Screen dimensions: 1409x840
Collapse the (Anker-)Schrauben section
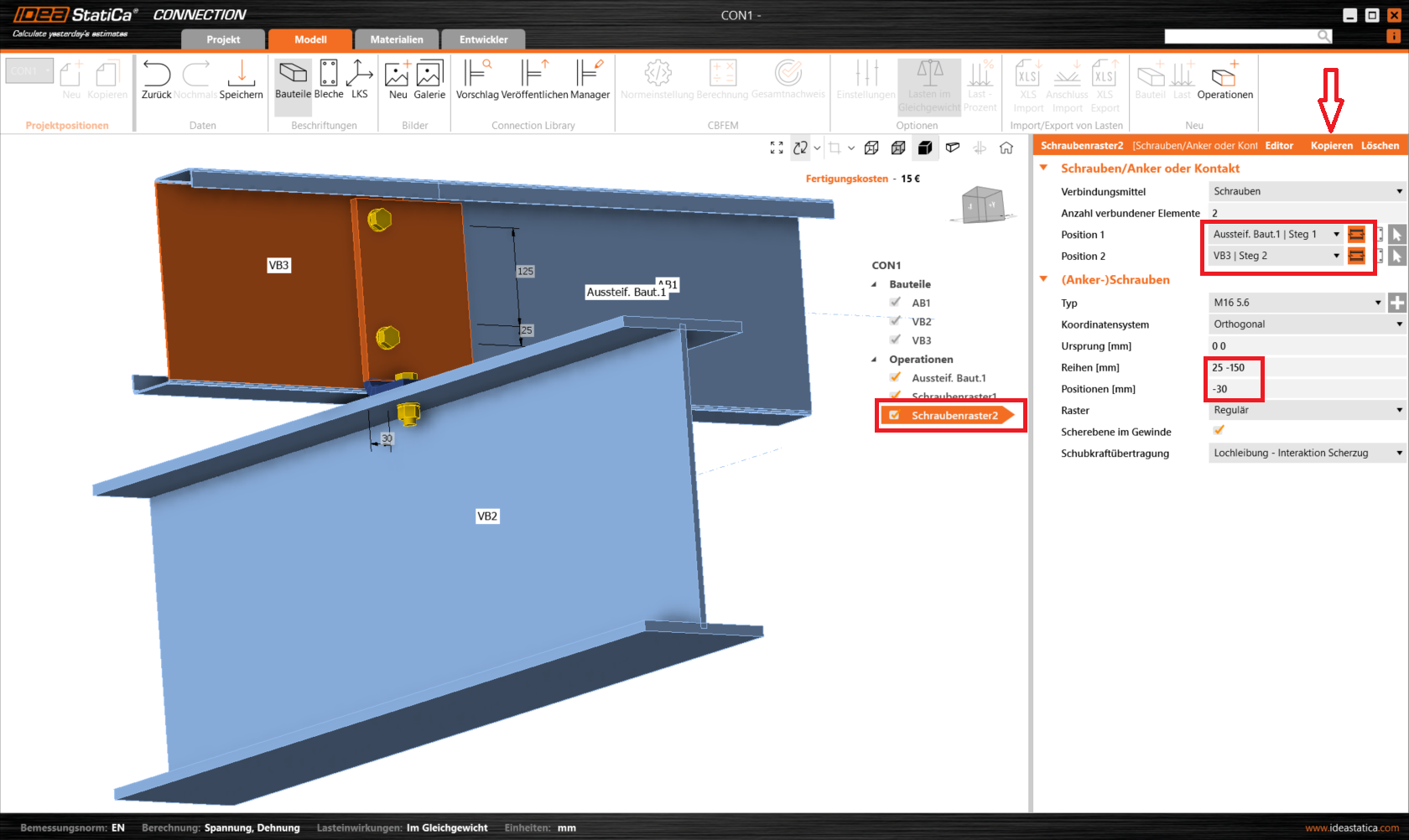(x=1044, y=280)
